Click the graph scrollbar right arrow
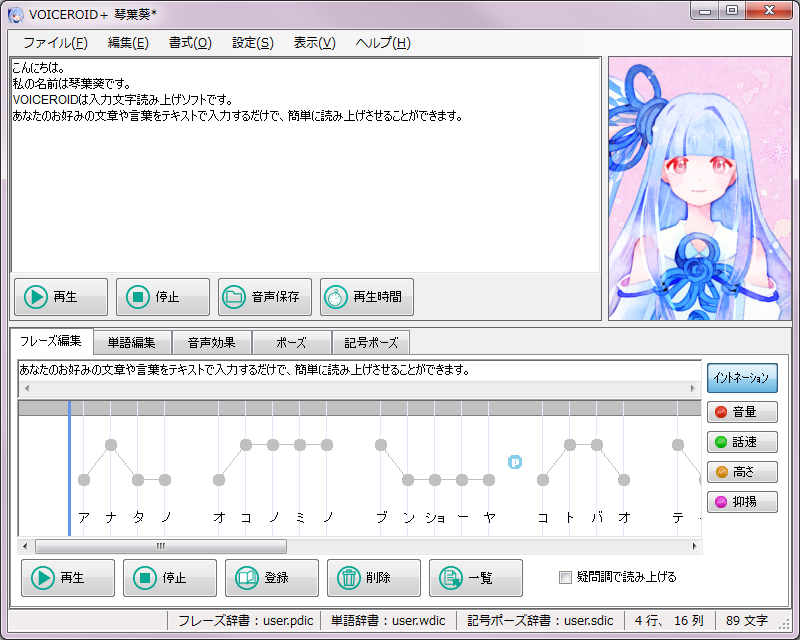The width and height of the screenshot is (800, 640). point(695,547)
